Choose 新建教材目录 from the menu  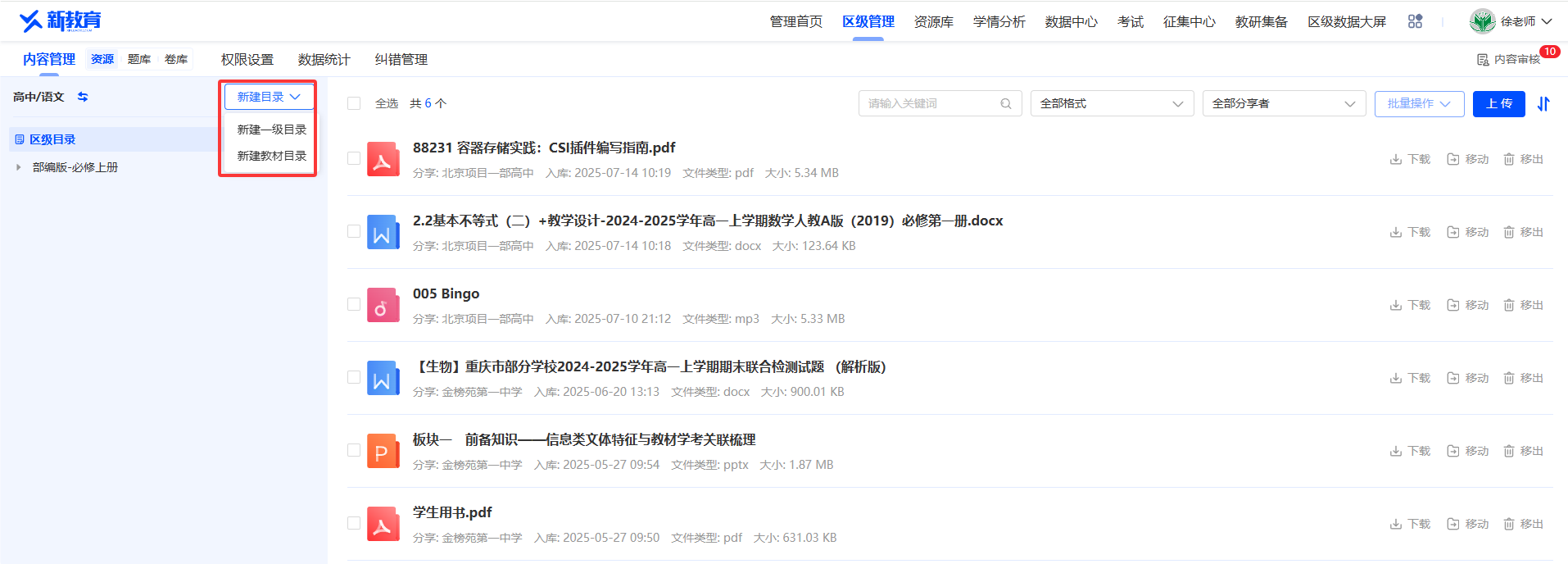click(271, 156)
